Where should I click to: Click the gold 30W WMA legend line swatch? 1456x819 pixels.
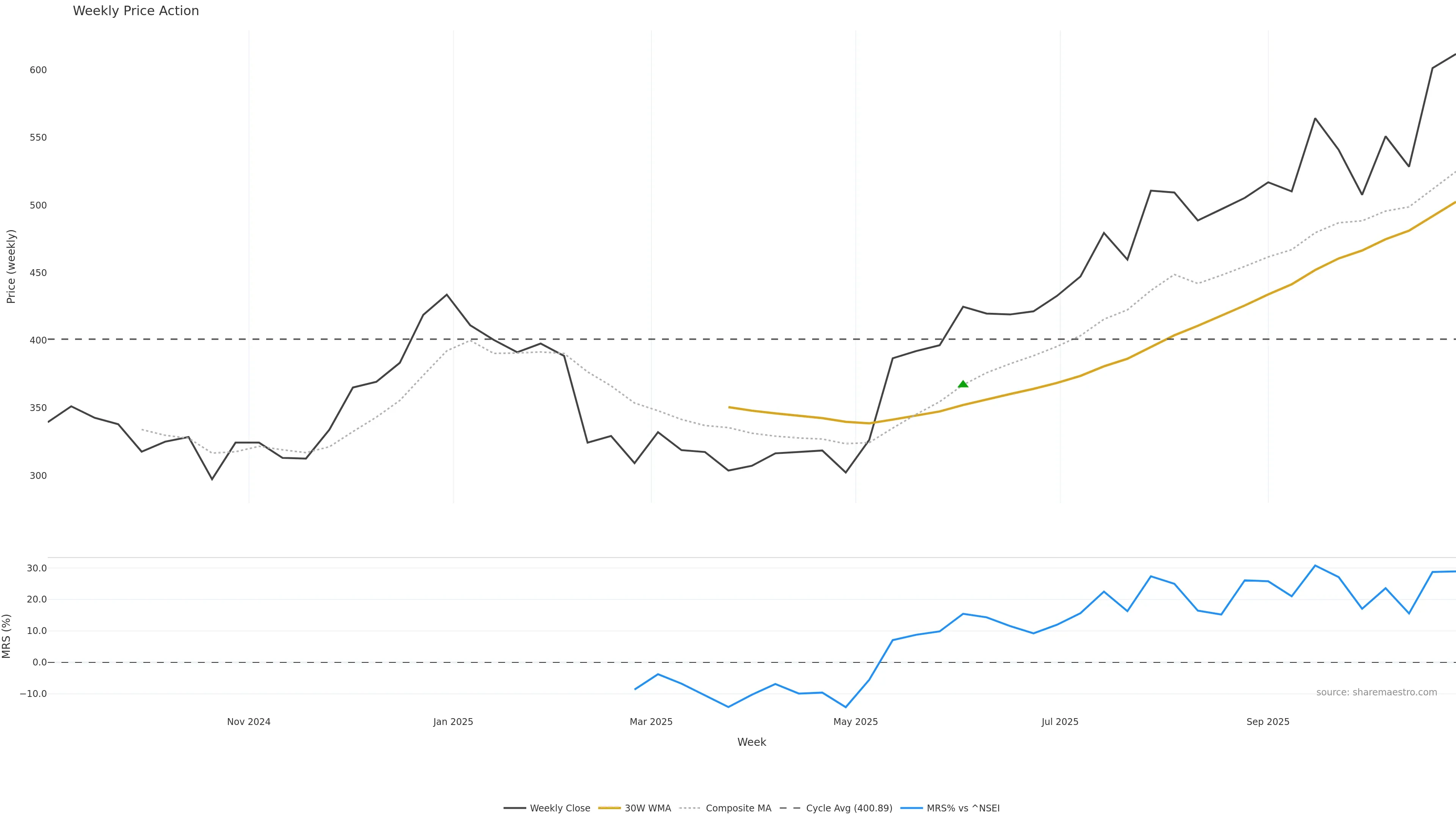(x=609, y=808)
